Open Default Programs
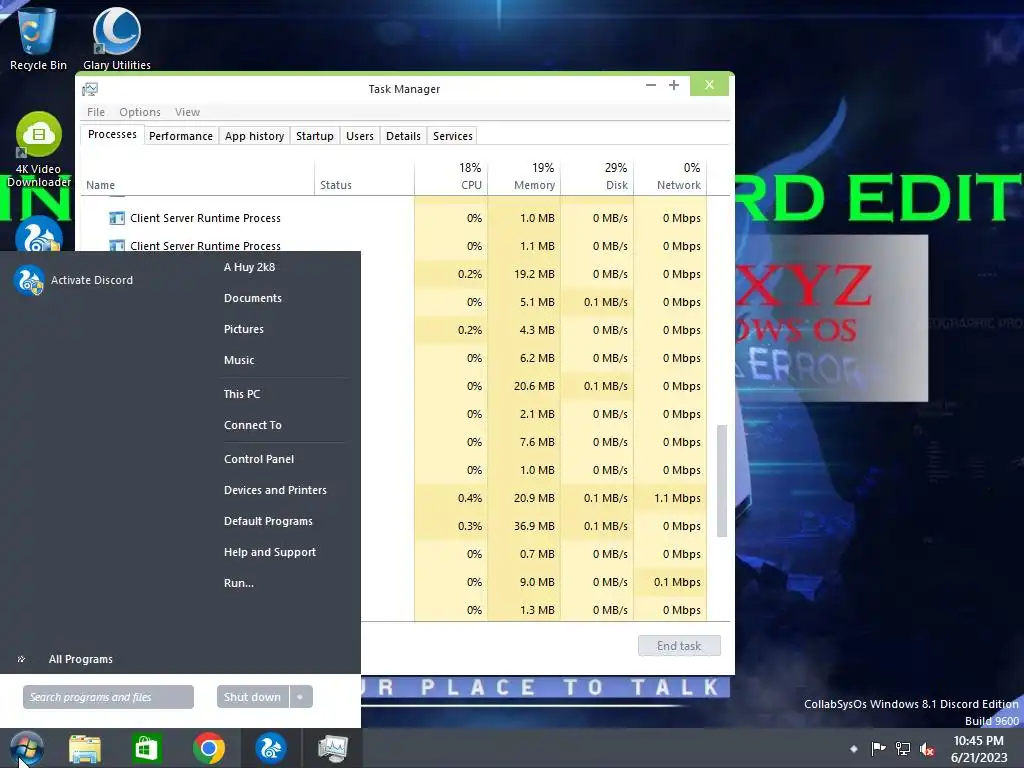 click(x=268, y=521)
